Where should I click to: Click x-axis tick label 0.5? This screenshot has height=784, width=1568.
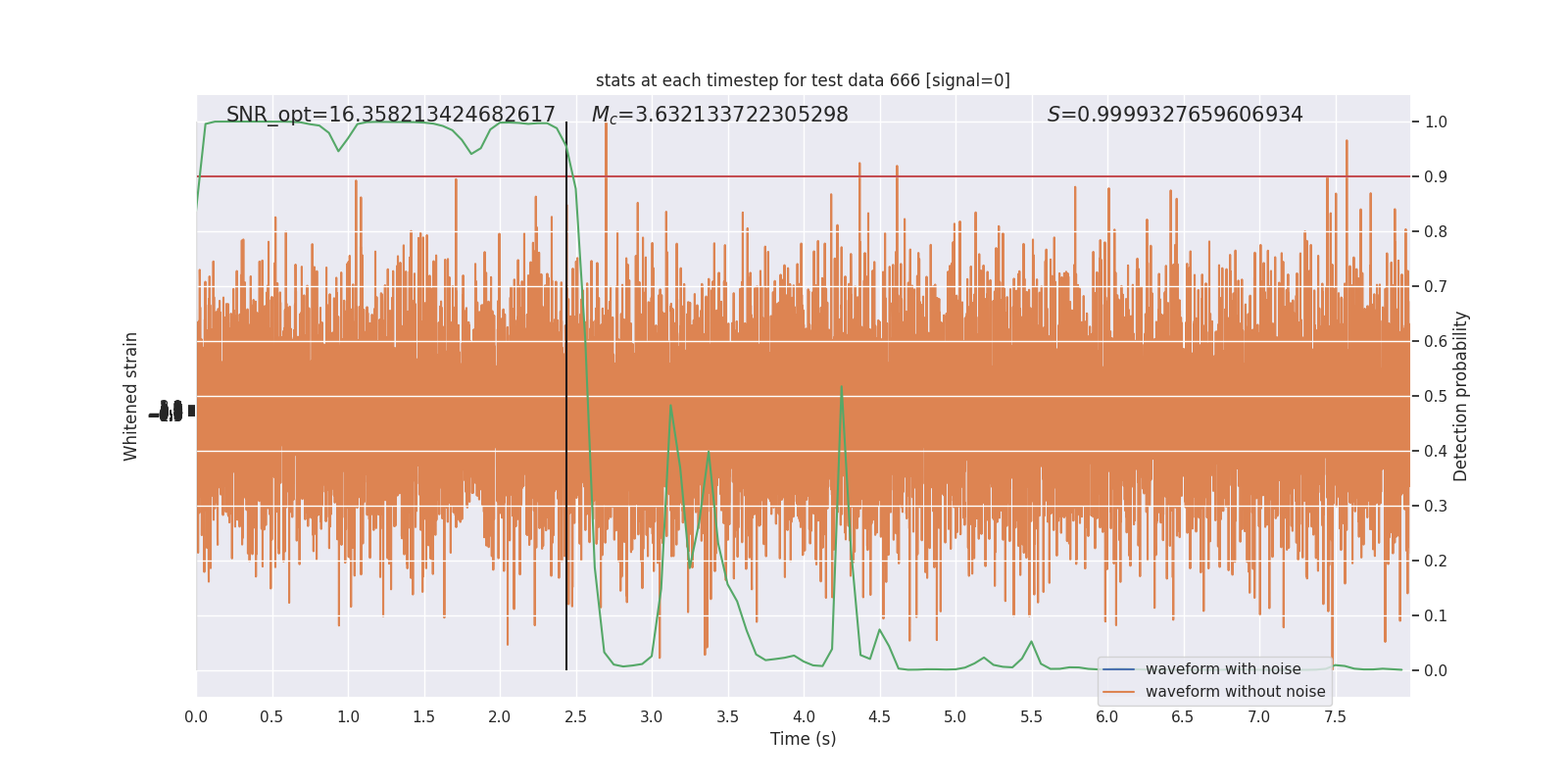pyautogui.click(x=271, y=717)
